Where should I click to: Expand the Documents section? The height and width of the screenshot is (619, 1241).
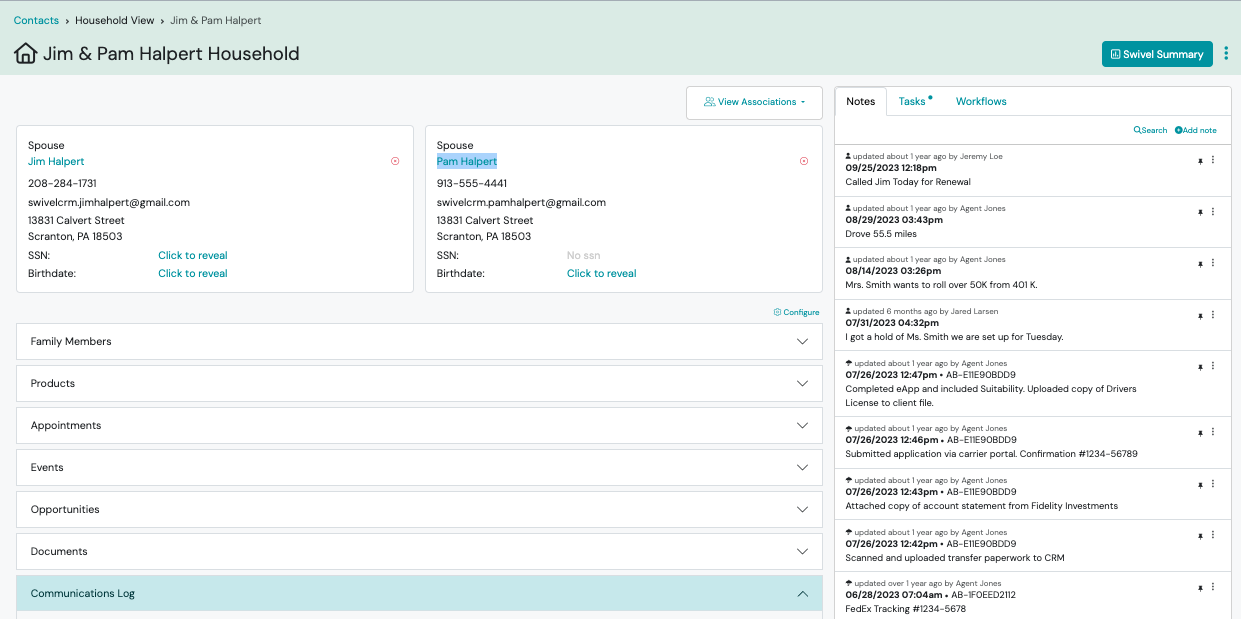(419, 551)
